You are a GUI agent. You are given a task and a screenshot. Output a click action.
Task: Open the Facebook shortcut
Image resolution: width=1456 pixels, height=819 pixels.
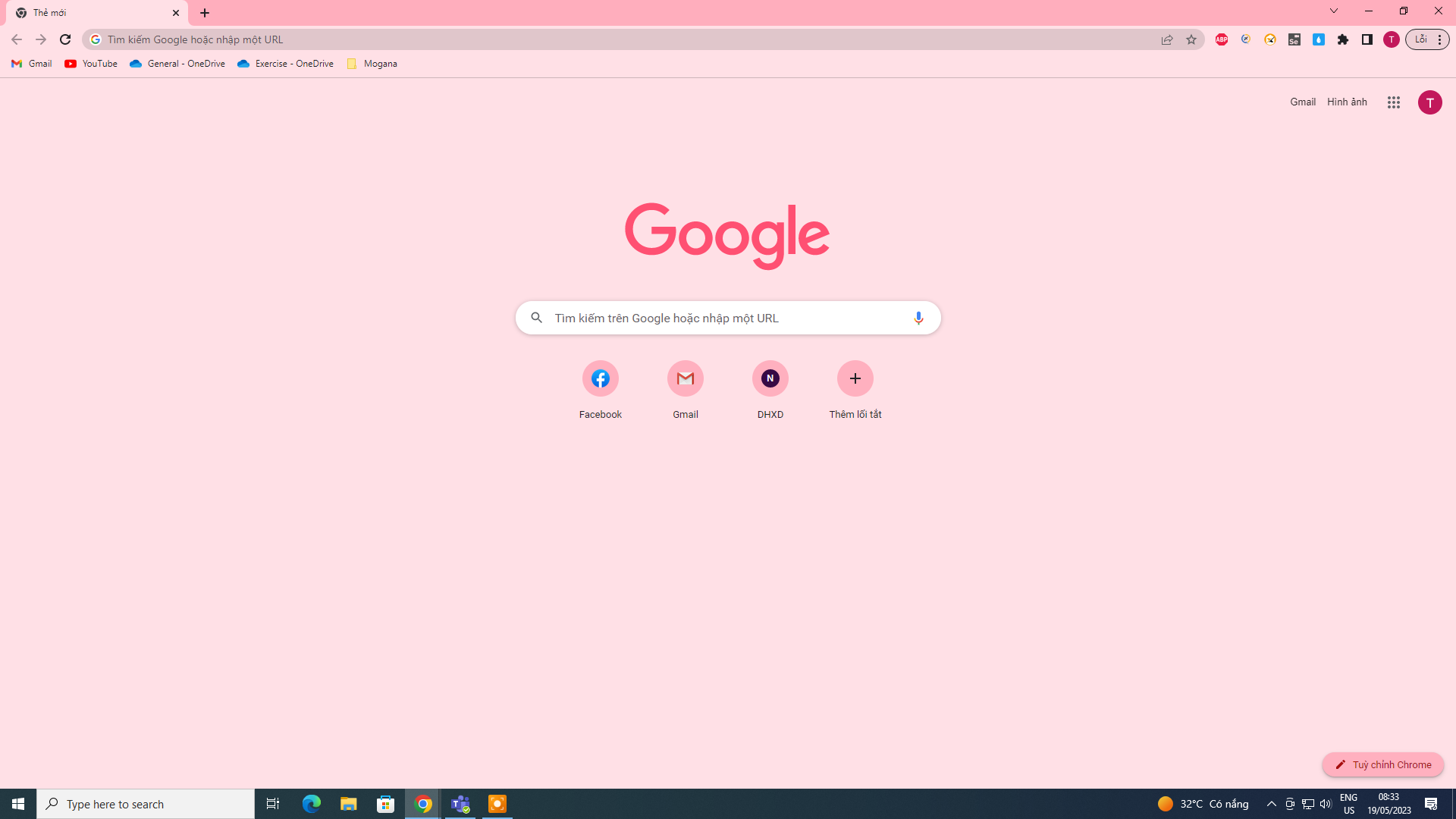pos(600,378)
